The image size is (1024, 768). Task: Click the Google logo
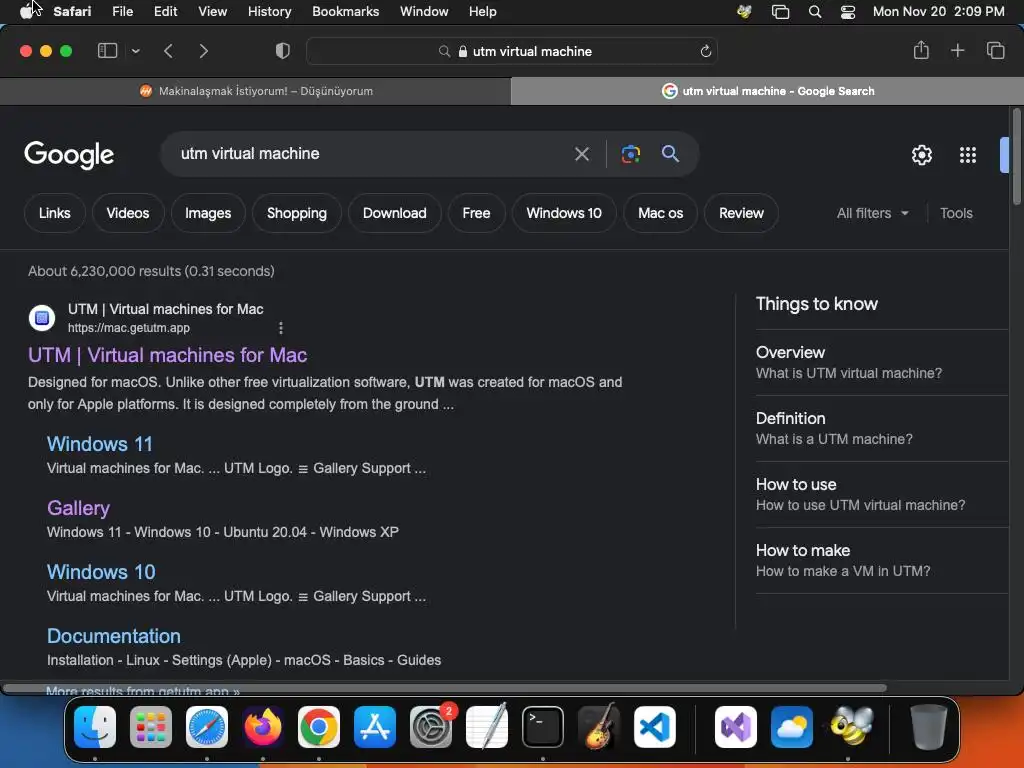[69, 155]
